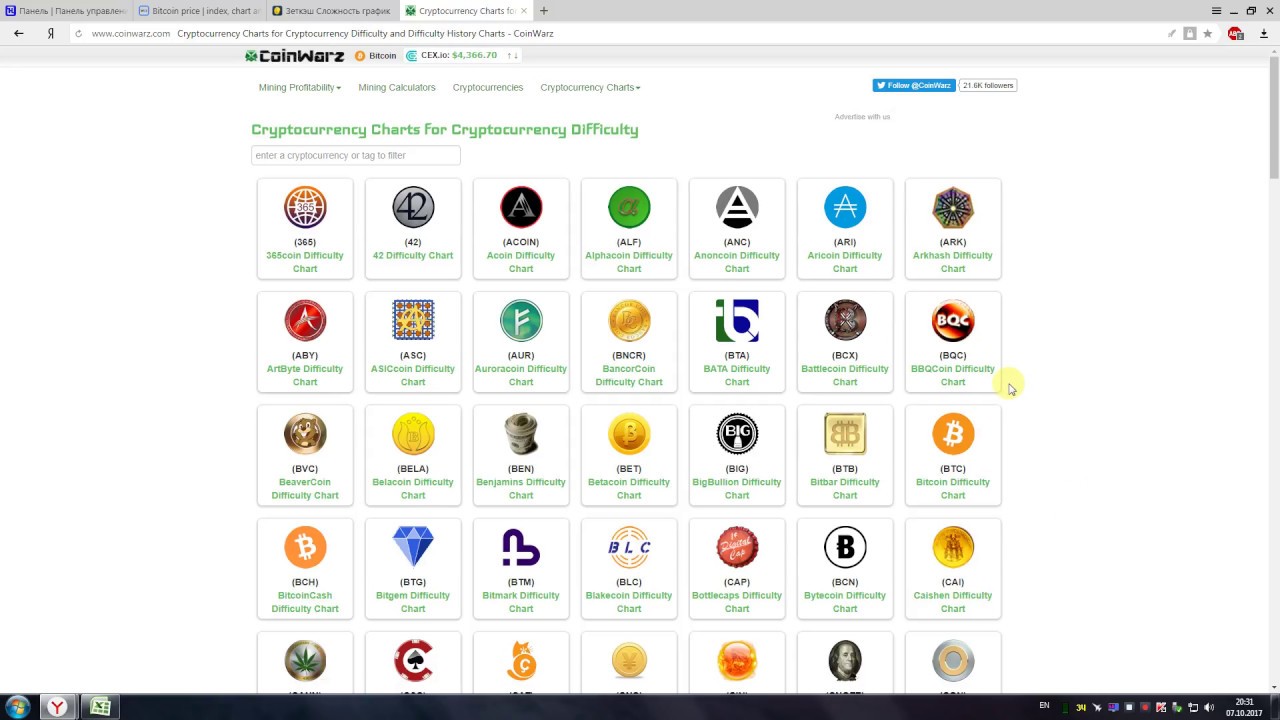Click the BBQCoin red logo
This screenshot has width=1280, height=720.
click(953, 321)
